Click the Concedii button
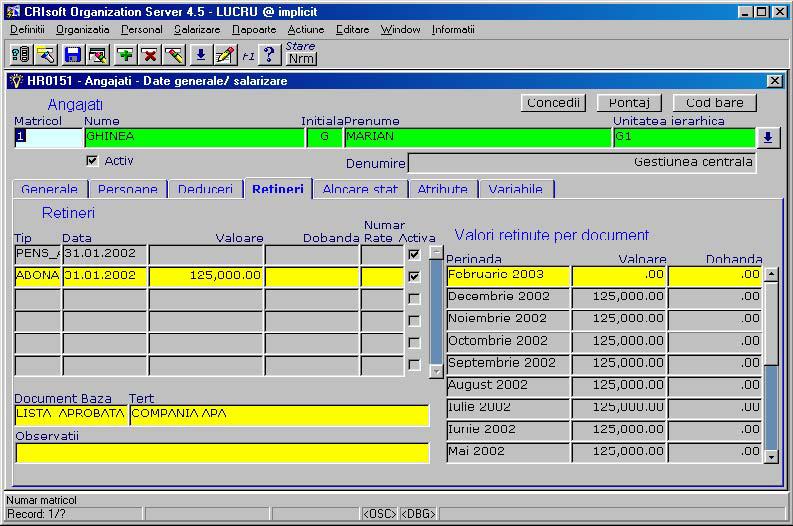793x526 pixels. [x=553, y=103]
